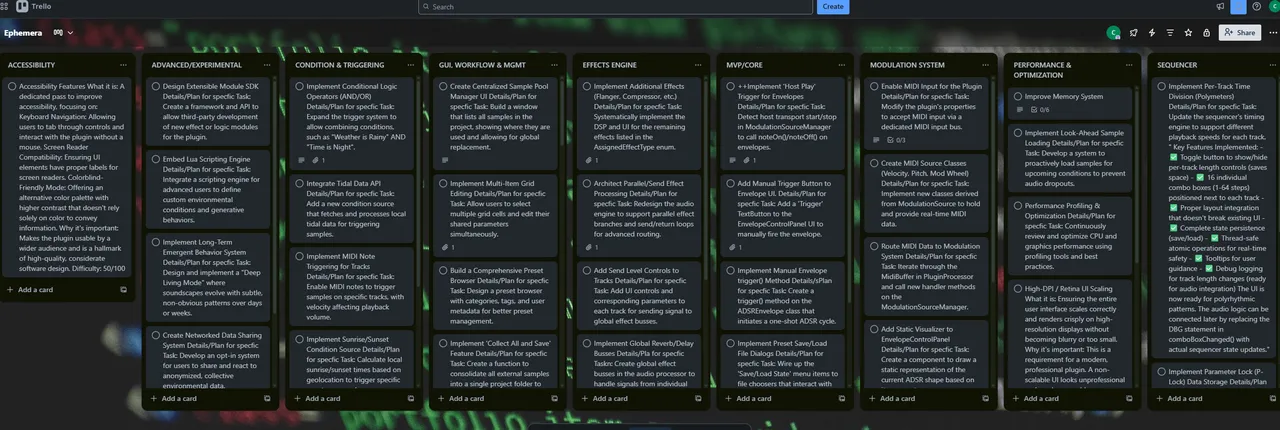This screenshot has width=1280, height=430.
Task: Click the Power-Ups rocket icon
Action: tap(1133, 32)
